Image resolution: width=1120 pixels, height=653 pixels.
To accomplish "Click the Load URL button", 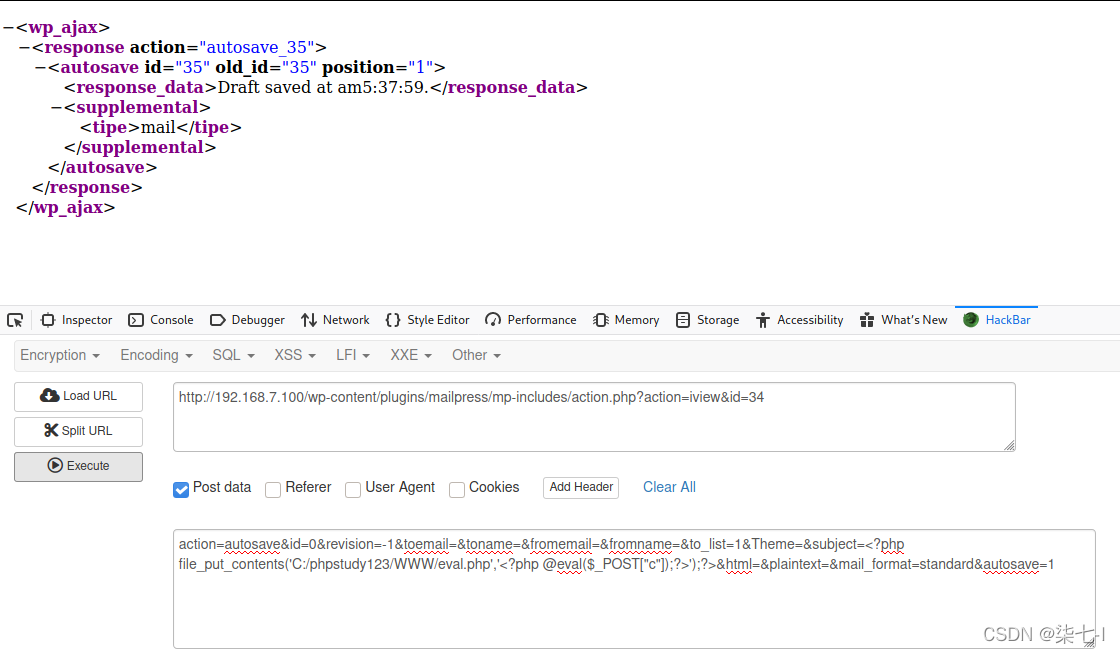I will tap(79, 397).
